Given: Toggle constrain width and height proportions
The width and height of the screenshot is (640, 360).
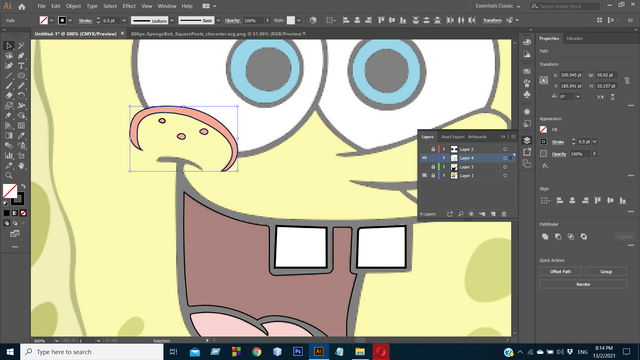Looking at the screenshot, I should [627, 80].
